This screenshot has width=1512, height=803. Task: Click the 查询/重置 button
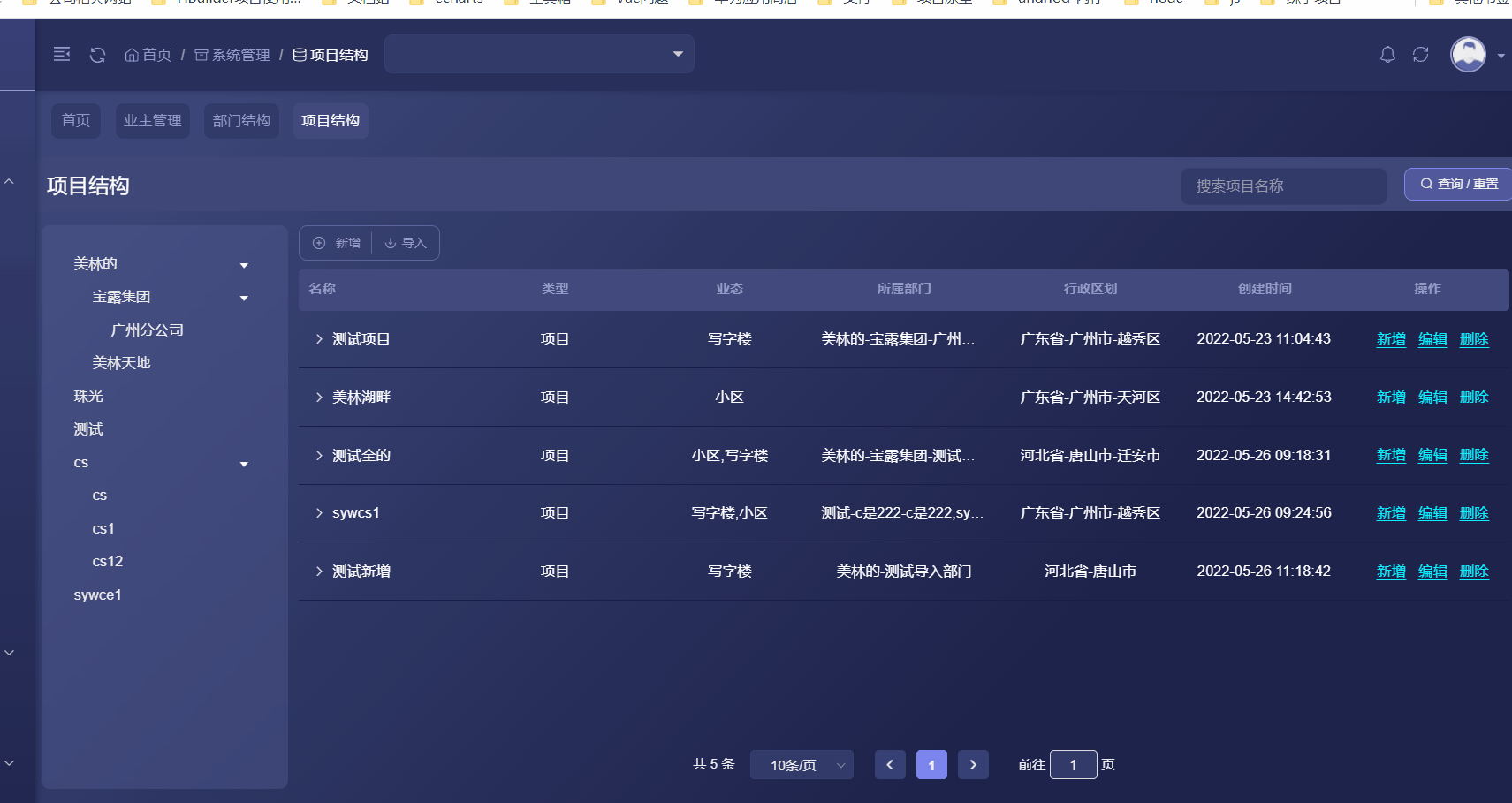click(x=1456, y=184)
